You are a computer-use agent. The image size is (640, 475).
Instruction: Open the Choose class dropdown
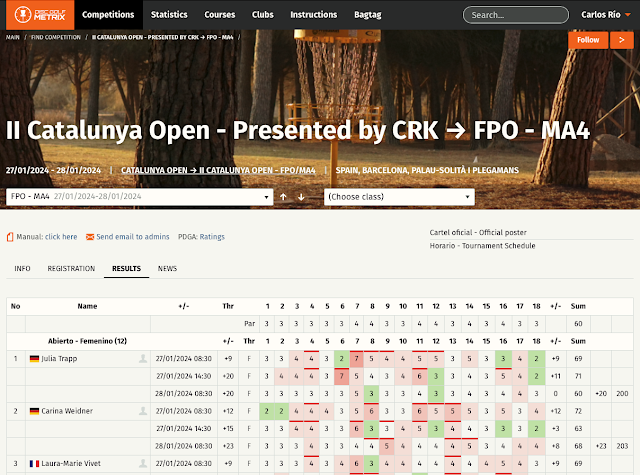399,197
